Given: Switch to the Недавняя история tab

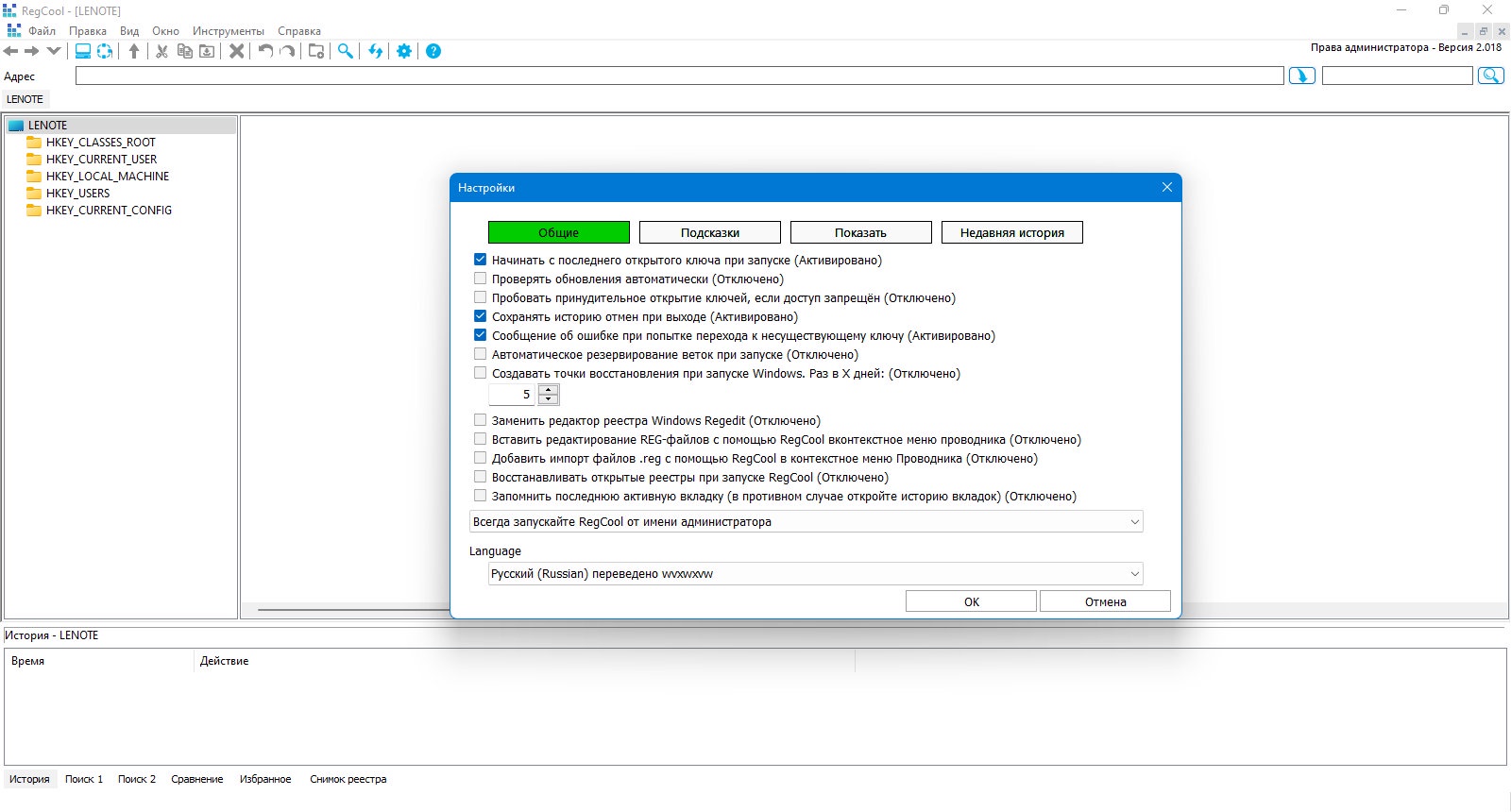Looking at the screenshot, I should [x=1012, y=232].
